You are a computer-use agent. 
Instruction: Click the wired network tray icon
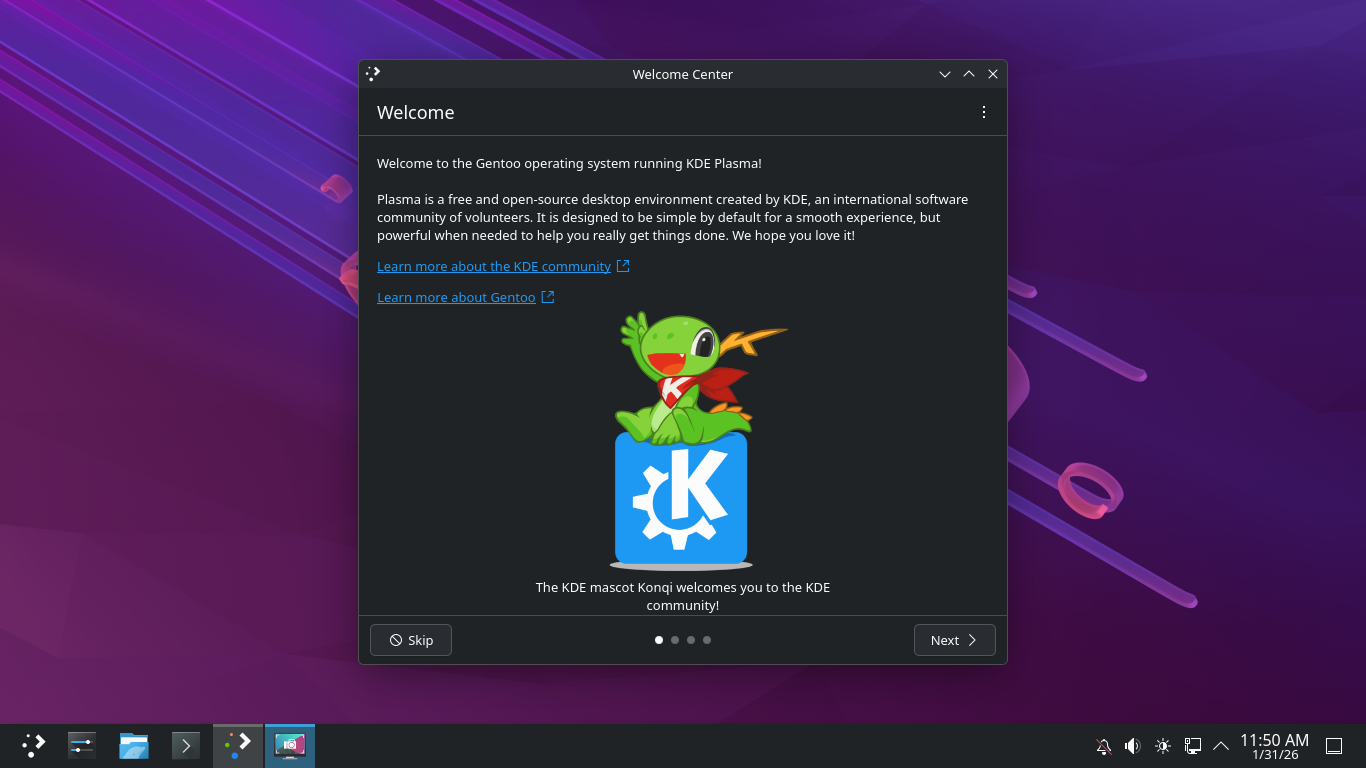coord(1192,746)
